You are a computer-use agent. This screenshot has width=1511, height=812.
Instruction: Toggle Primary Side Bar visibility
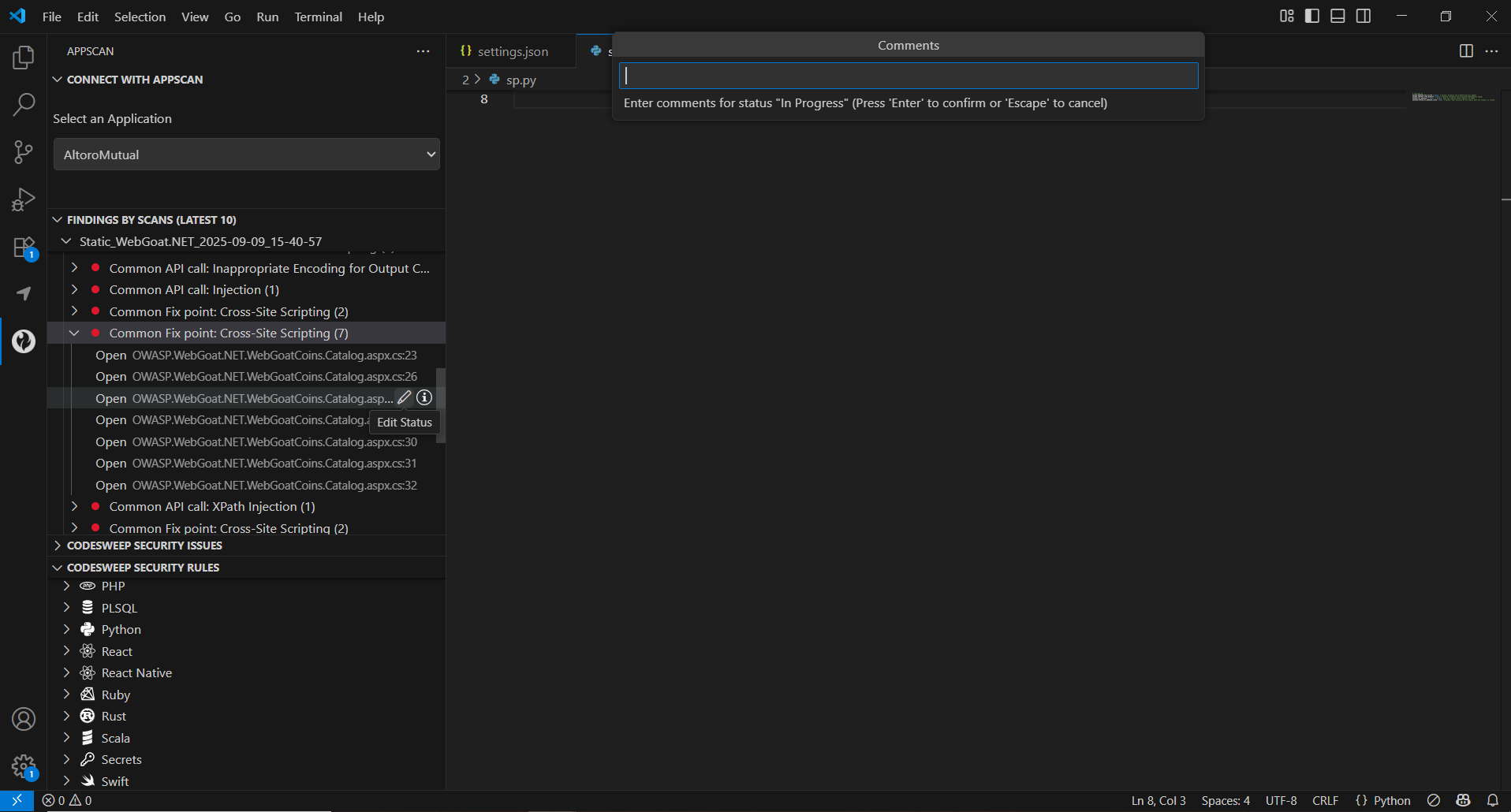coord(1312,16)
